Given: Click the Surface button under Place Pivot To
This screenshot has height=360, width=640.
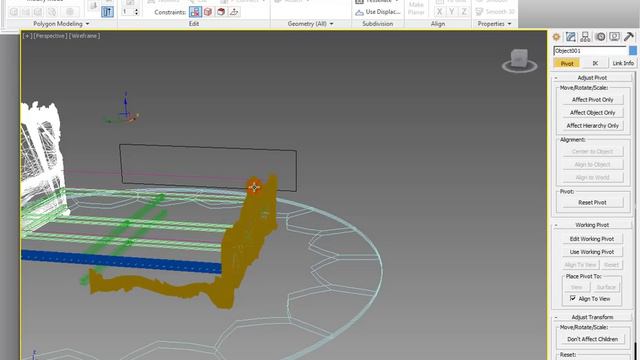Looking at the screenshot, I should [606, 287].
